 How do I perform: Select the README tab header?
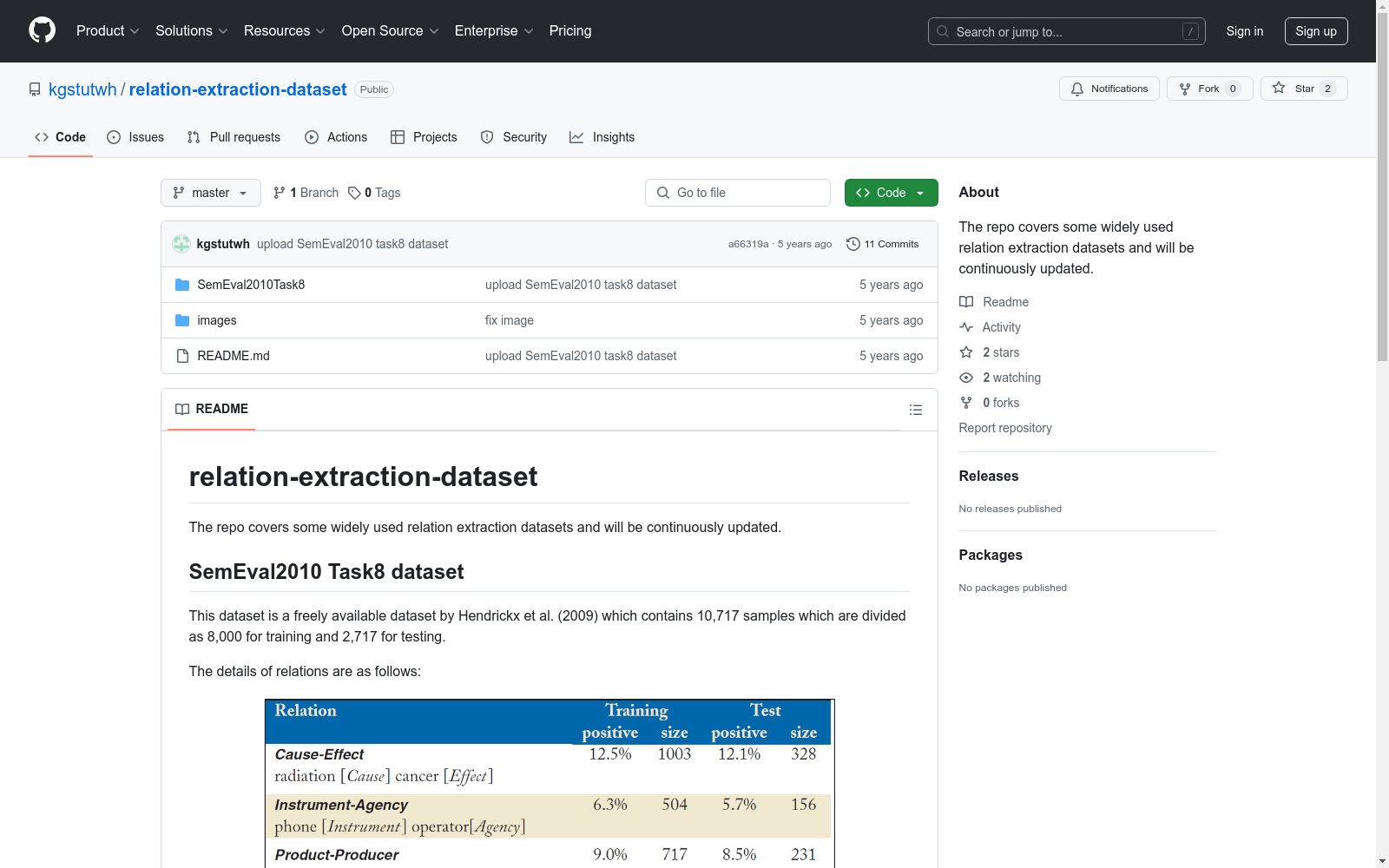(212, 409)
